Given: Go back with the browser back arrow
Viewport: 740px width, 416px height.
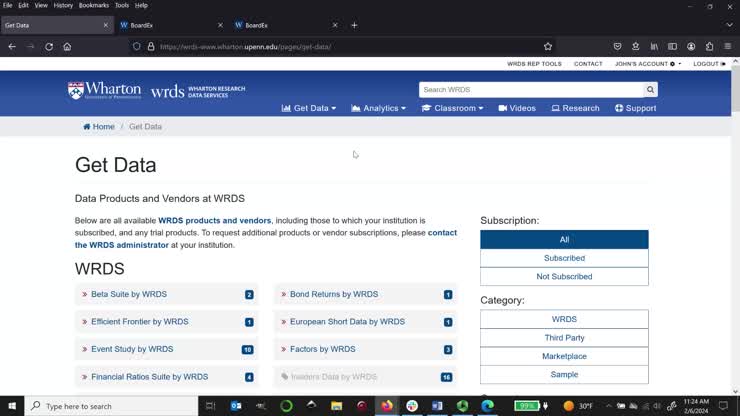Looking at the screenshot, I should pos(12,47).
